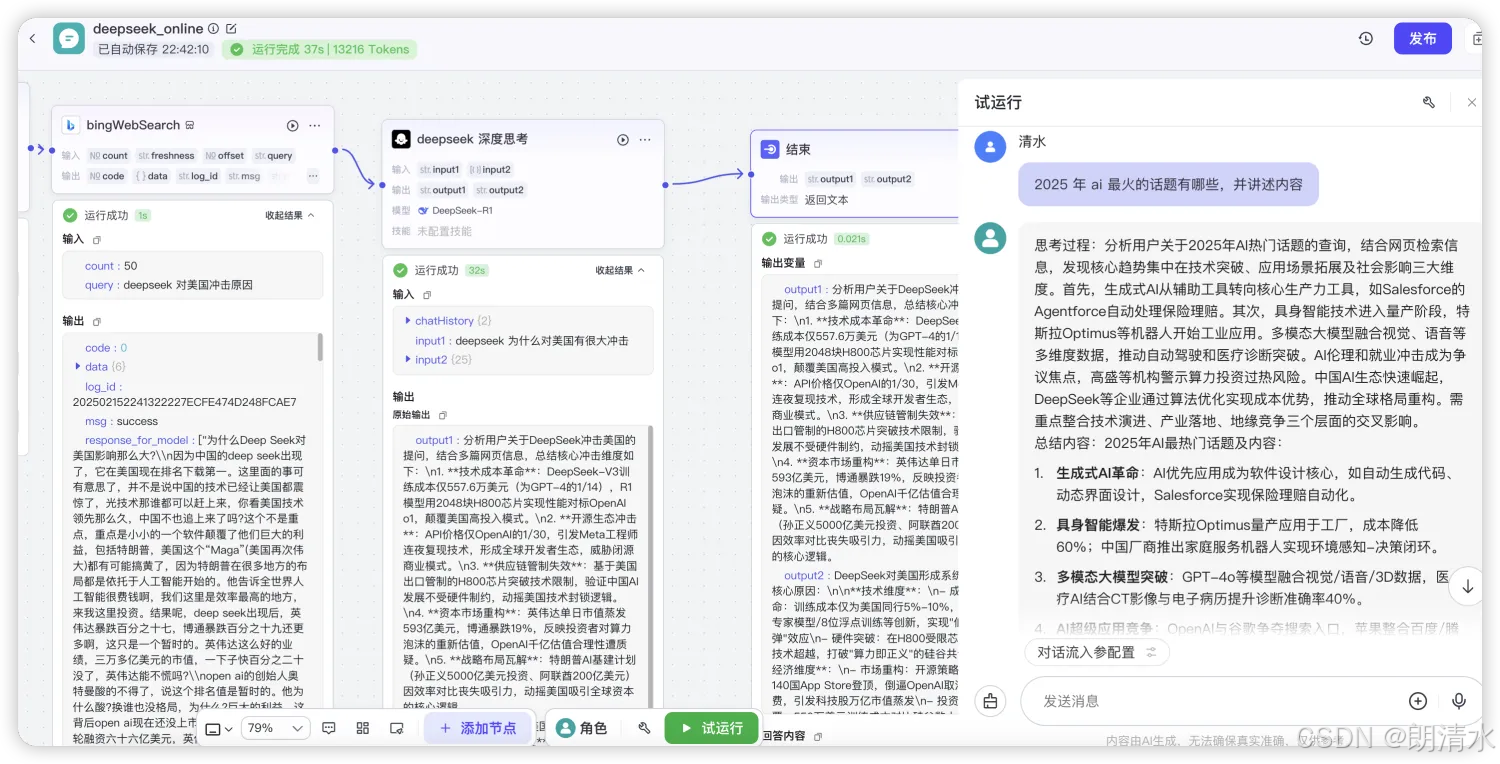This screenshot has width=1500, height=764.
Task: Open the 79% zoom level dropdown
Action: [276, 728]
